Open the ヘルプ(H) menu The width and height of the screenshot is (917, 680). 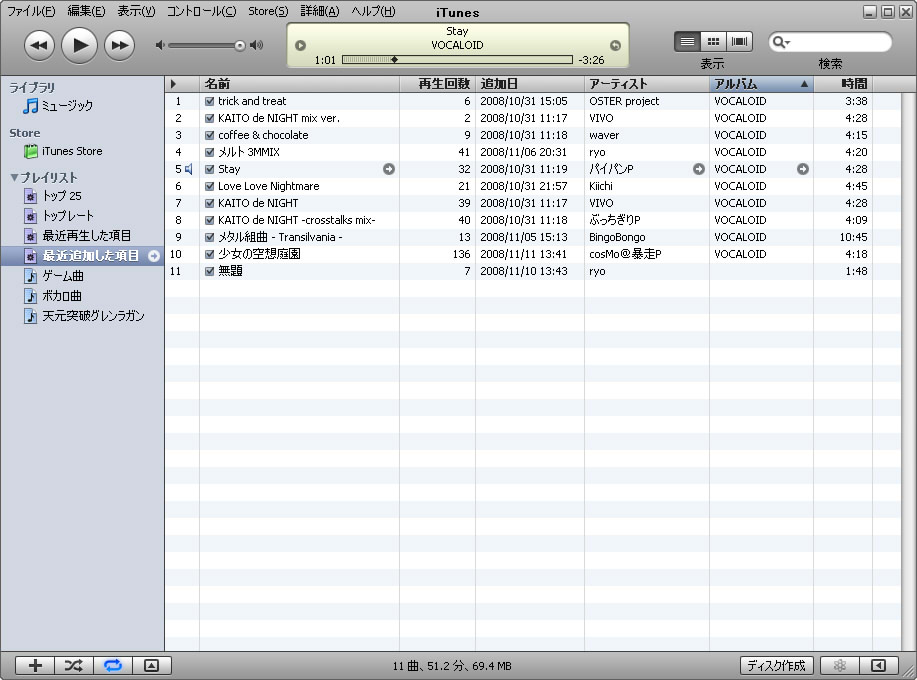[373, 11]
